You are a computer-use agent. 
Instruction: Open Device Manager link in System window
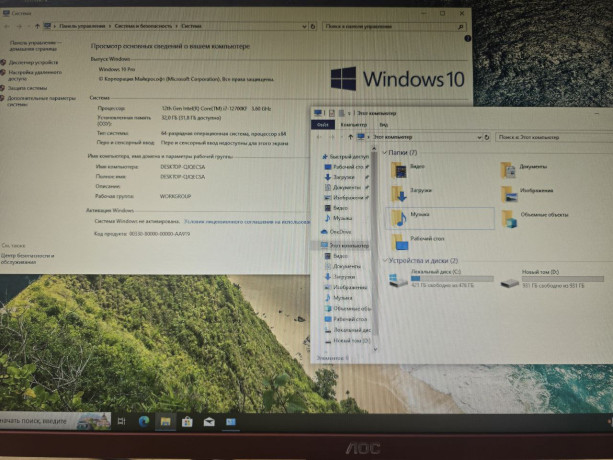pos(33,63)
